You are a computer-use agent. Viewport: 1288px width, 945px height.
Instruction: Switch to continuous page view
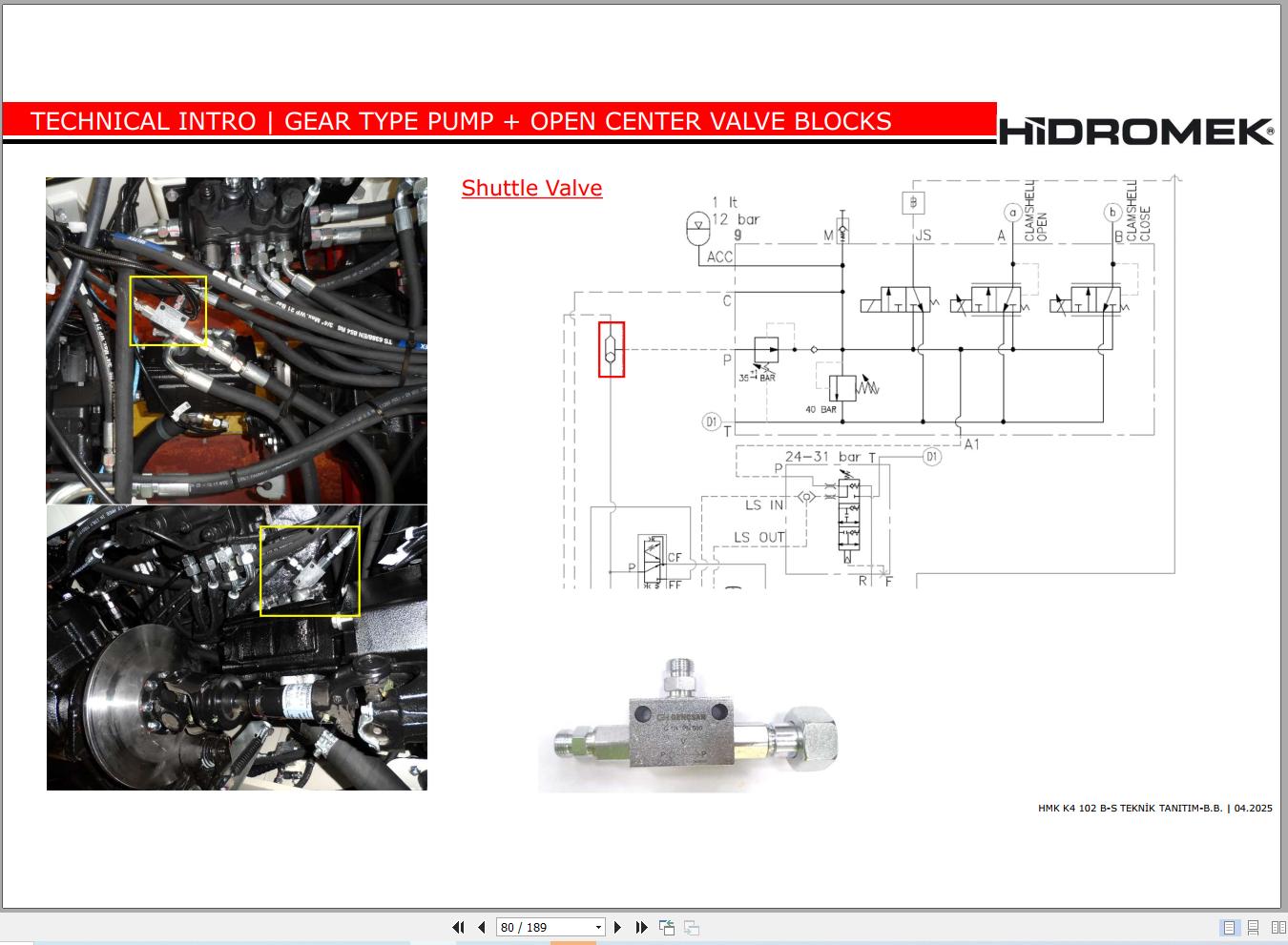pos(1254,927)
